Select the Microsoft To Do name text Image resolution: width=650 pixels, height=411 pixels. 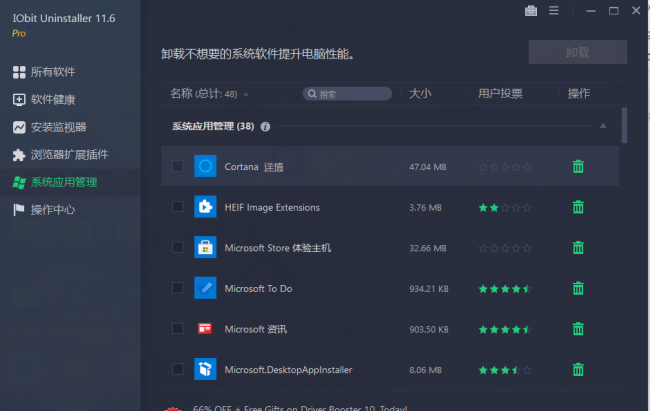258,289
